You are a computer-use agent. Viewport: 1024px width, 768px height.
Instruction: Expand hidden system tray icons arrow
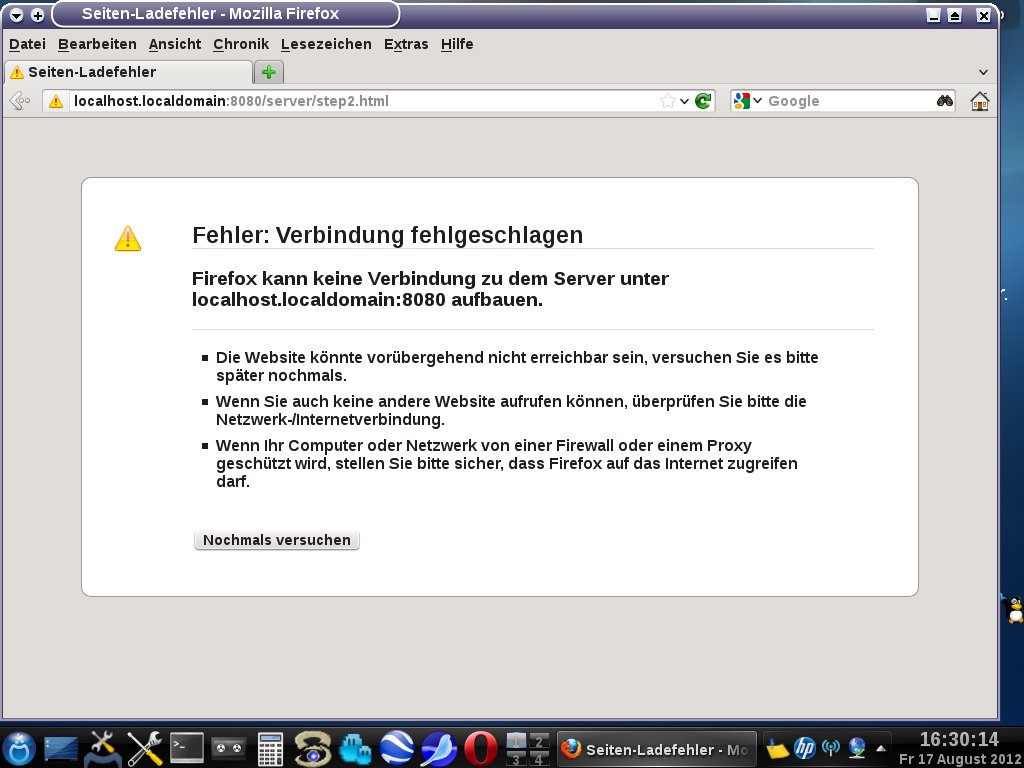pyautogui.click(x=881, y=748)
